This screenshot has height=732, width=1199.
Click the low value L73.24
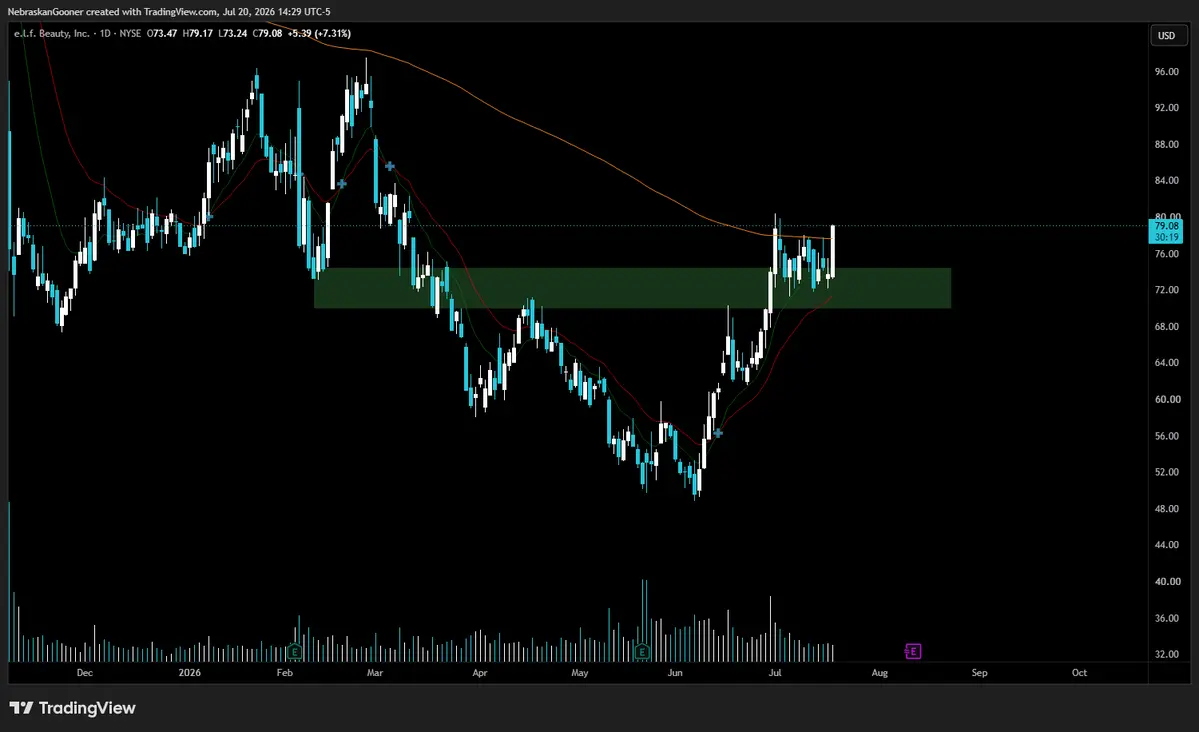232,34
